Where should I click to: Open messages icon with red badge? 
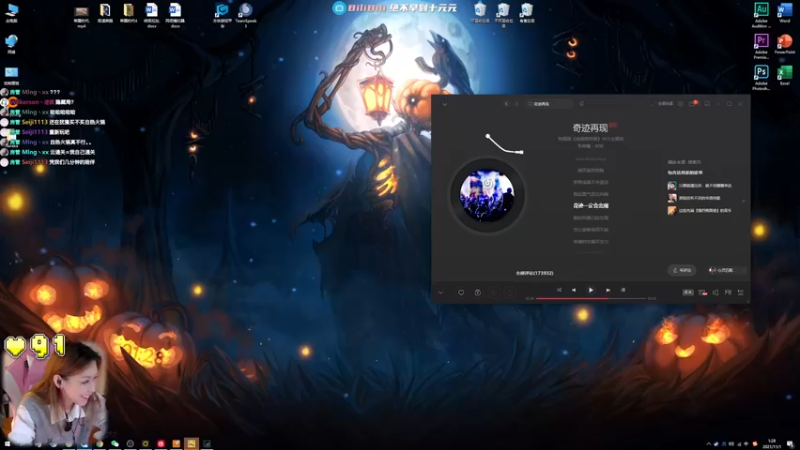692,103
